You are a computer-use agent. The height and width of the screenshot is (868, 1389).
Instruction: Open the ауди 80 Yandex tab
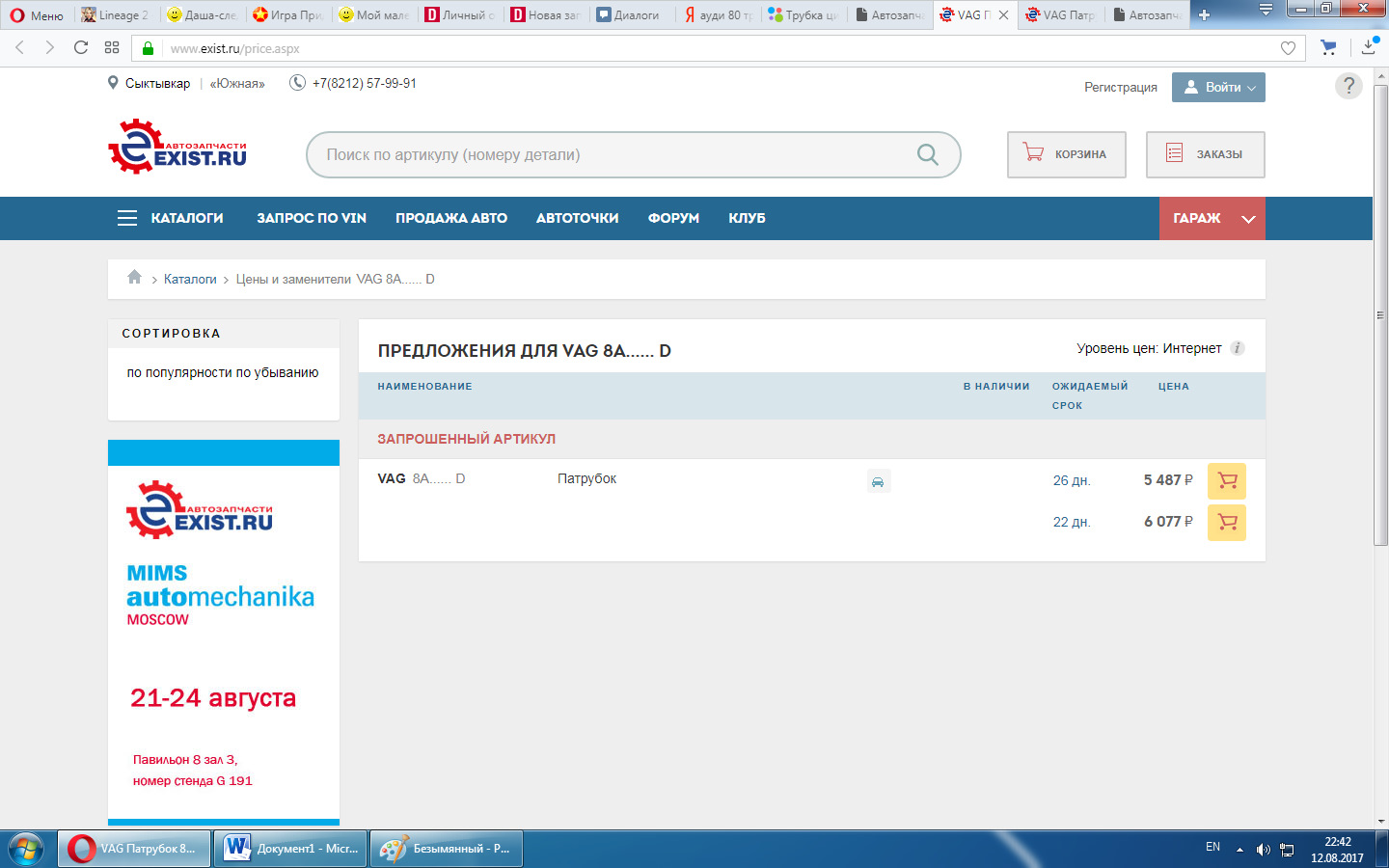719,15
